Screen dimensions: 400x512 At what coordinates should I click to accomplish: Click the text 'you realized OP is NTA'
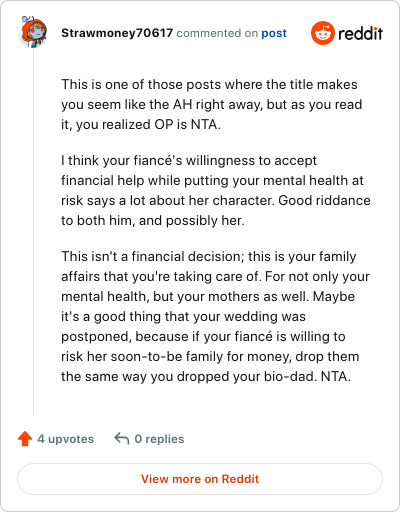point(148,125)
